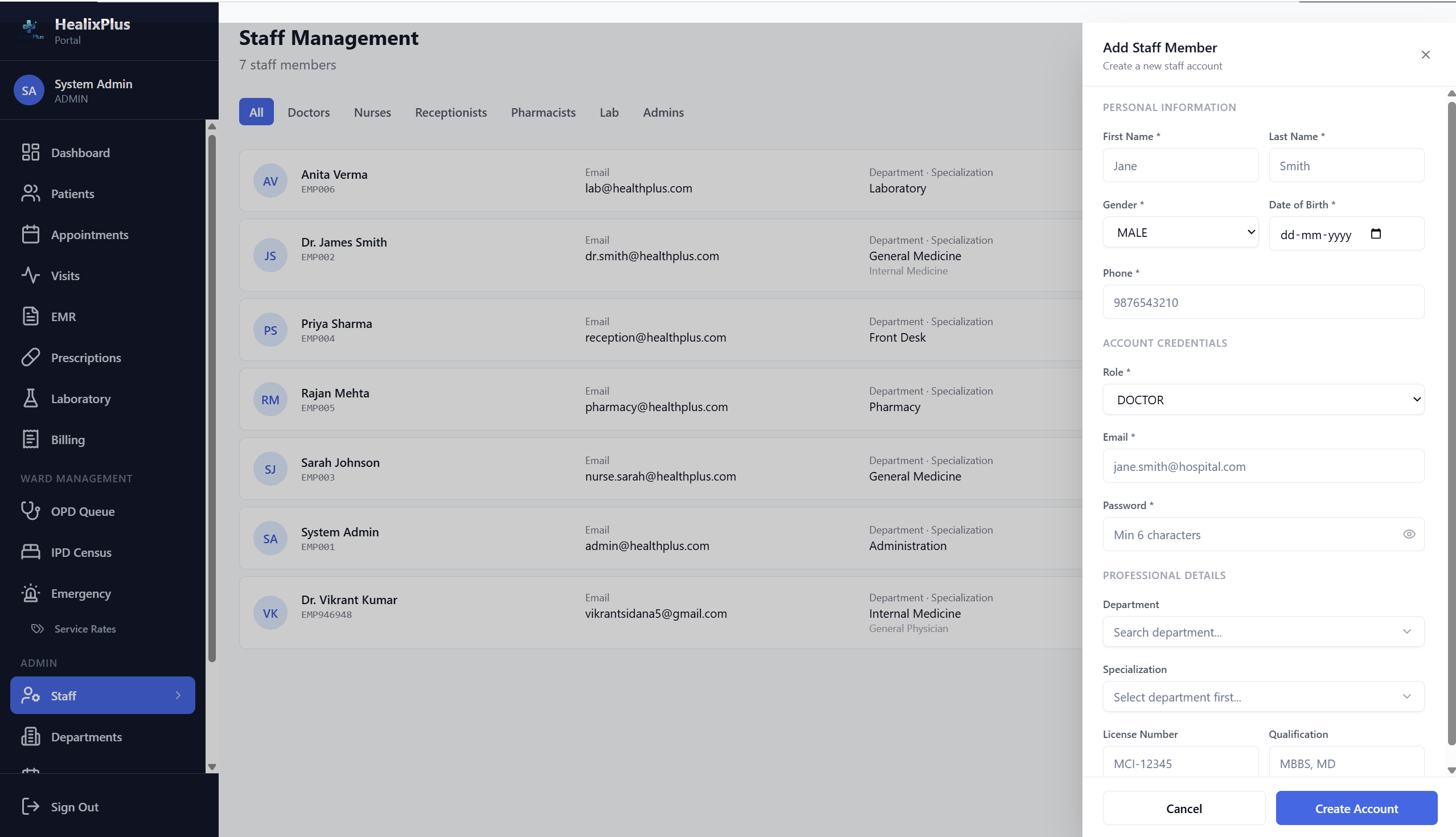This screenshot has width=1456, height=837.
Task: Open OPD Queue stethoscope icon
Action: (31, 511)
